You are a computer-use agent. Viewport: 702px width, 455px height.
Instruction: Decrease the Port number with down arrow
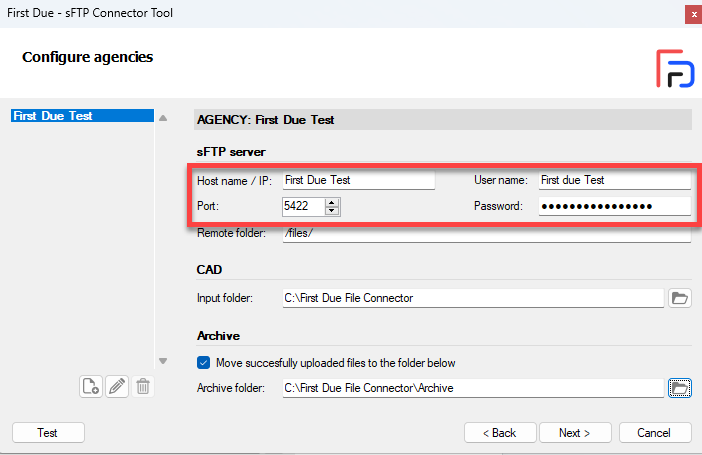pos(332,210)
